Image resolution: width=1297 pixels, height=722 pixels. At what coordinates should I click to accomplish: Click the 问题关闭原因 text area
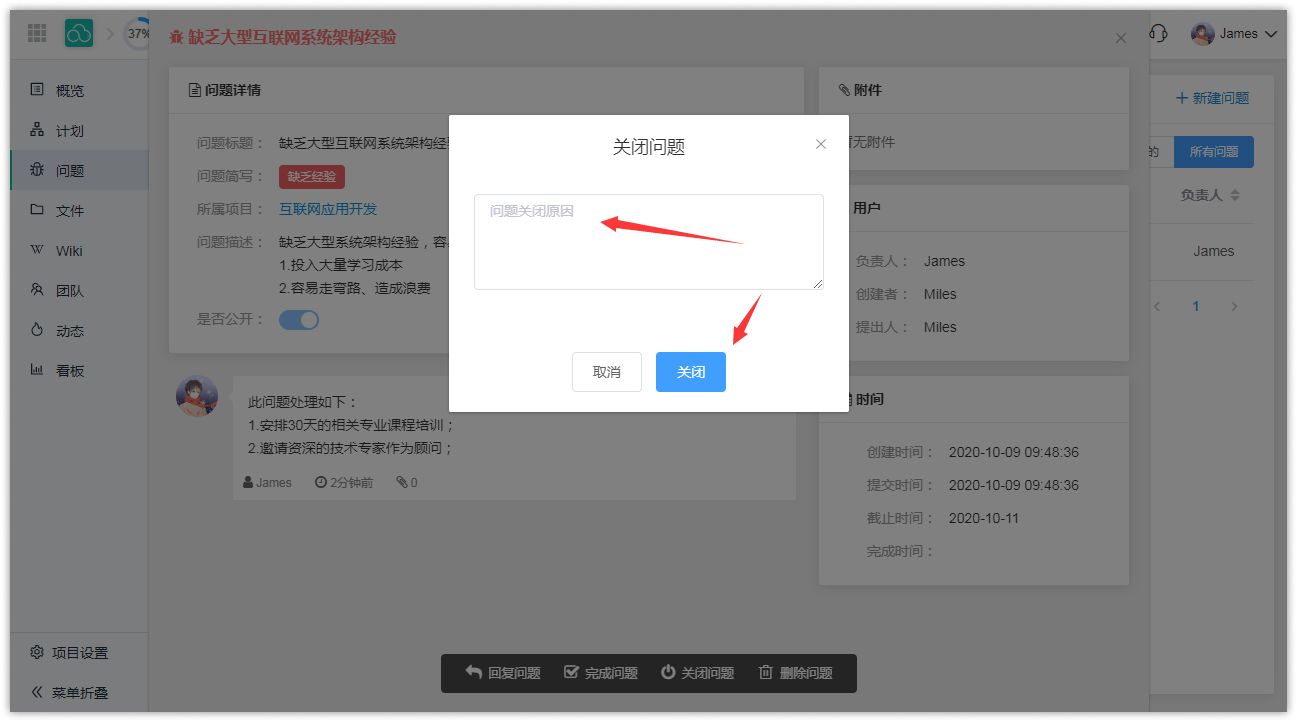click(648, 242)
